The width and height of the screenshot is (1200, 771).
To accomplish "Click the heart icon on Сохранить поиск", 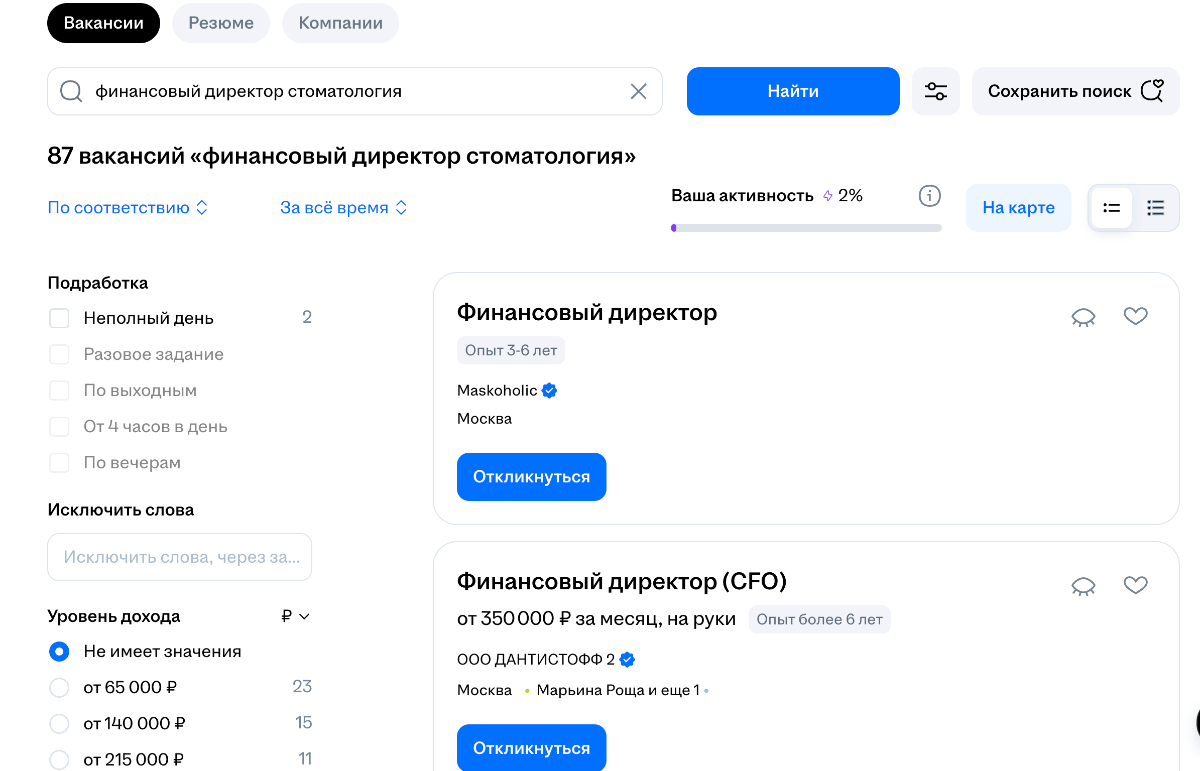I will pos(1152,91).
